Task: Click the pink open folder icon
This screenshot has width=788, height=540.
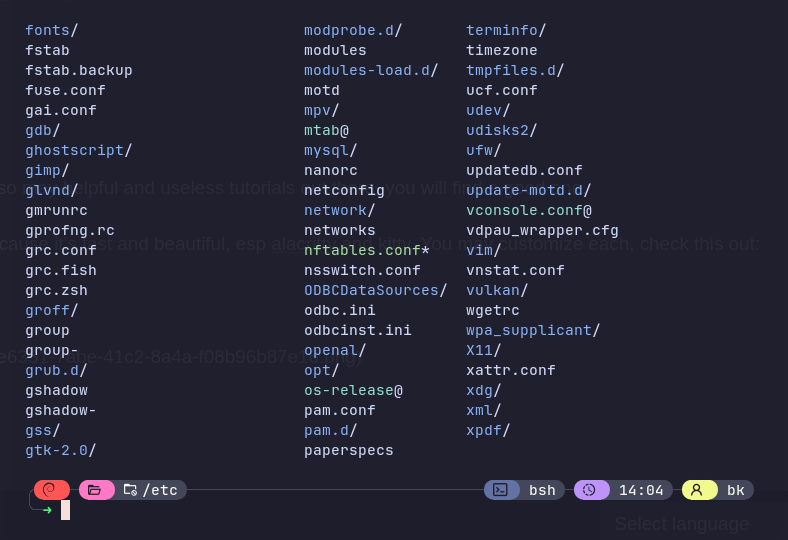Action: 94,490
